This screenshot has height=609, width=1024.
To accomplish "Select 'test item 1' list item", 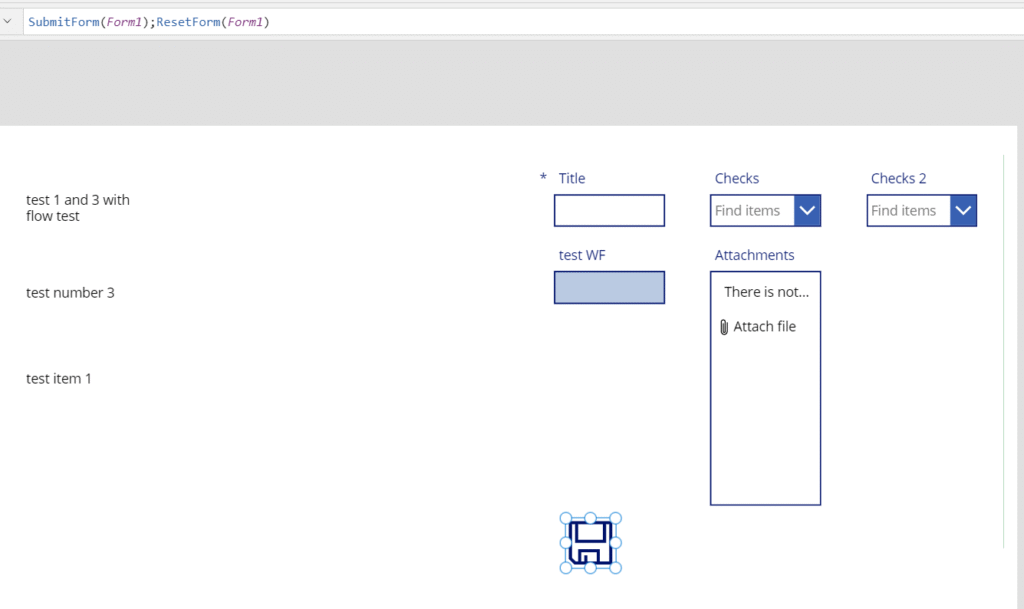I will (x=59, y=379).
